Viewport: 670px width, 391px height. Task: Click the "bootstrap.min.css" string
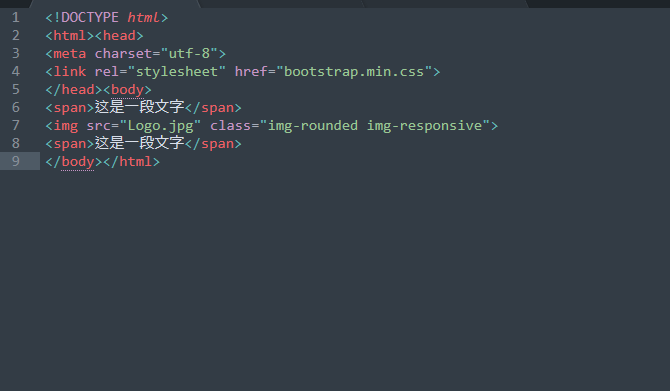(x=354, y=71)
